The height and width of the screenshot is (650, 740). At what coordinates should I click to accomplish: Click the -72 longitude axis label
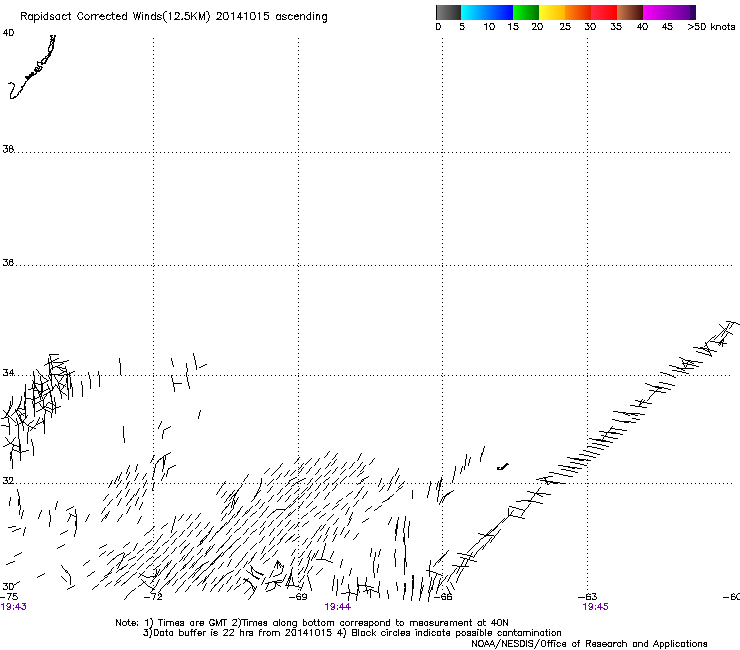[x=153, y=597]
